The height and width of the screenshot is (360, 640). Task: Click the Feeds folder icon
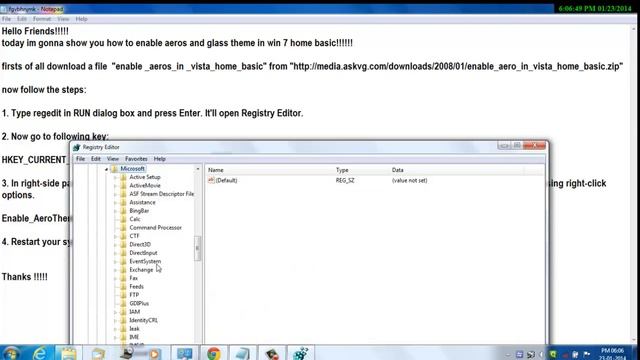(x=123, y=287)
